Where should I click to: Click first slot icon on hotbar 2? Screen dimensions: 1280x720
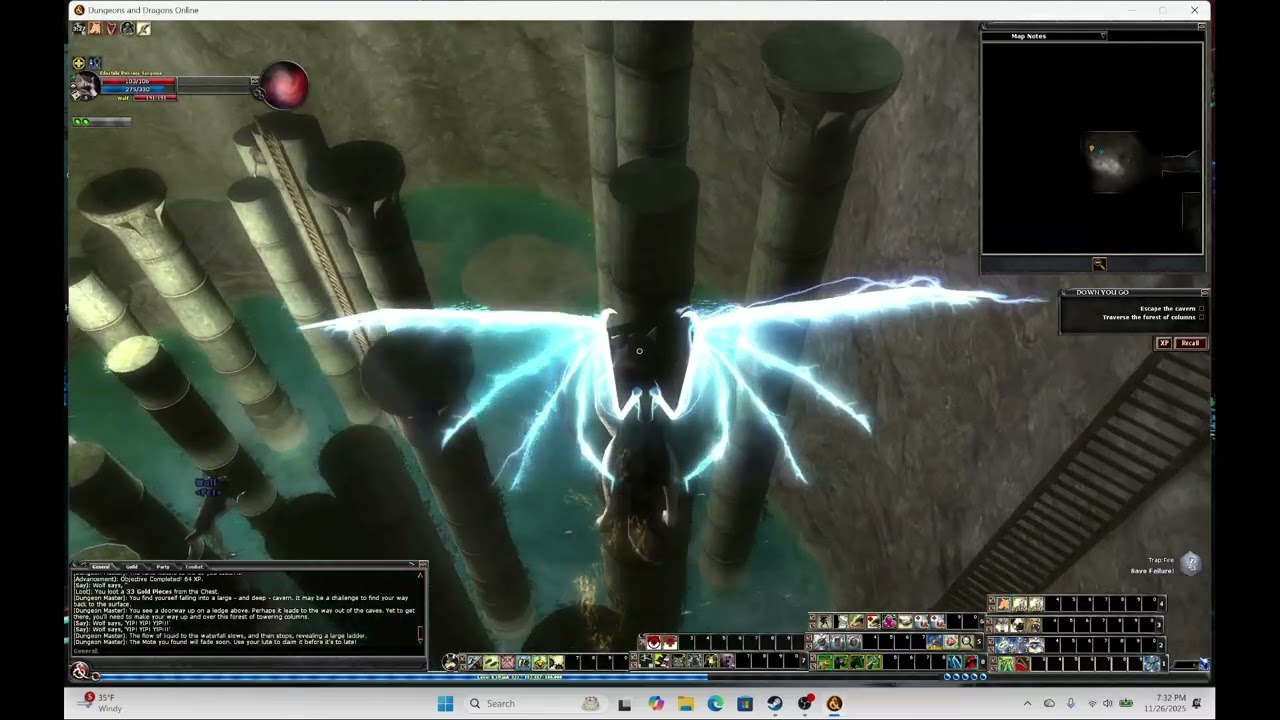[1002, 645]
